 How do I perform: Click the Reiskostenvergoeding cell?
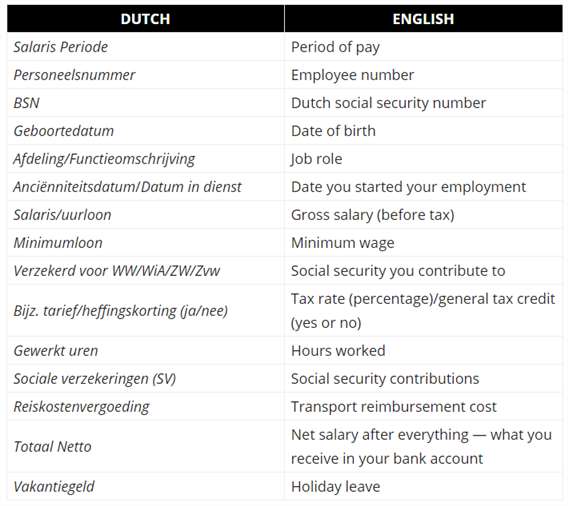(146, 407)
